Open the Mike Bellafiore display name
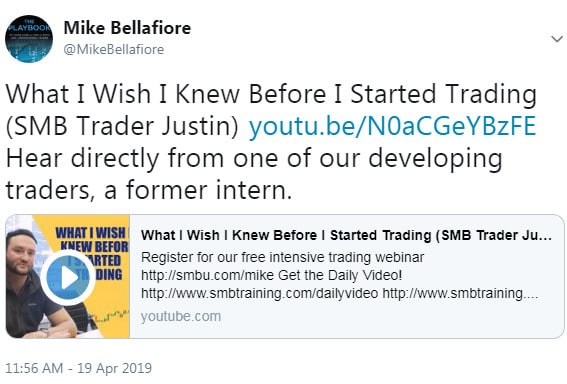 coord(127,28)
